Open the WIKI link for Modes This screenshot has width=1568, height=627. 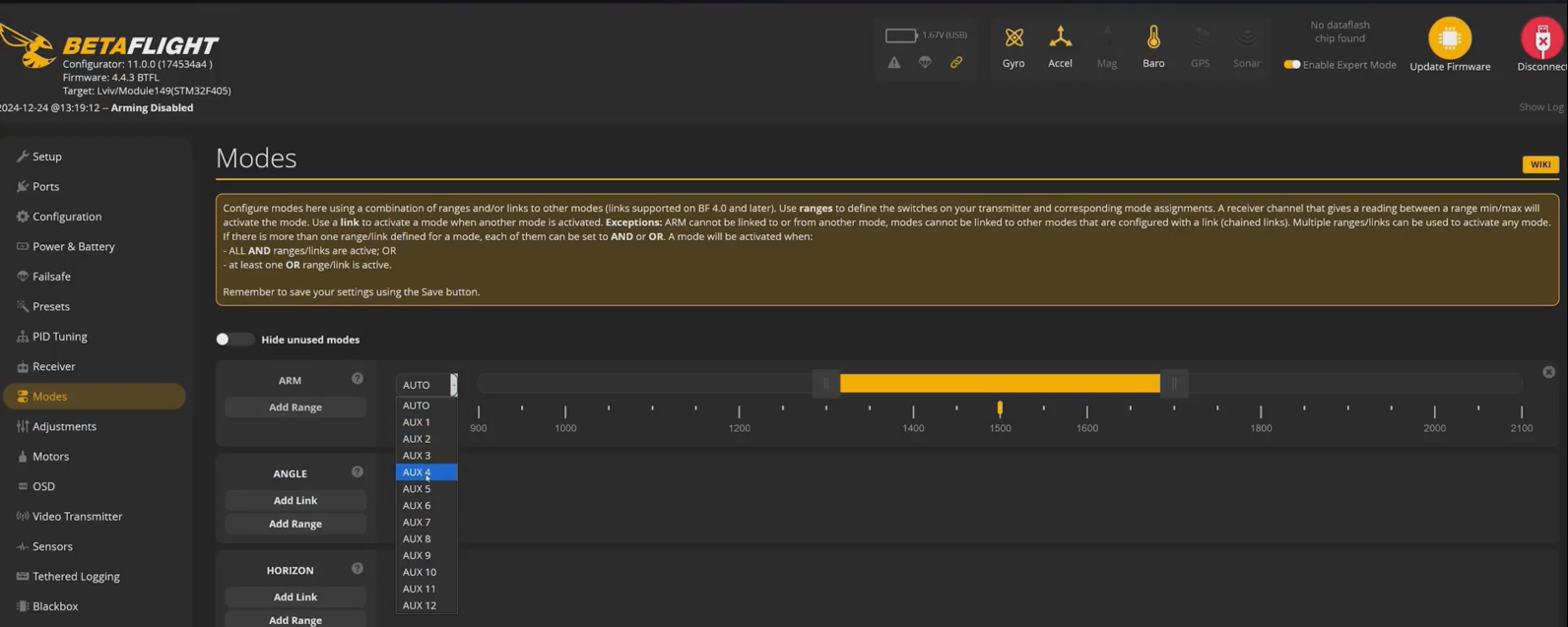1539,164
